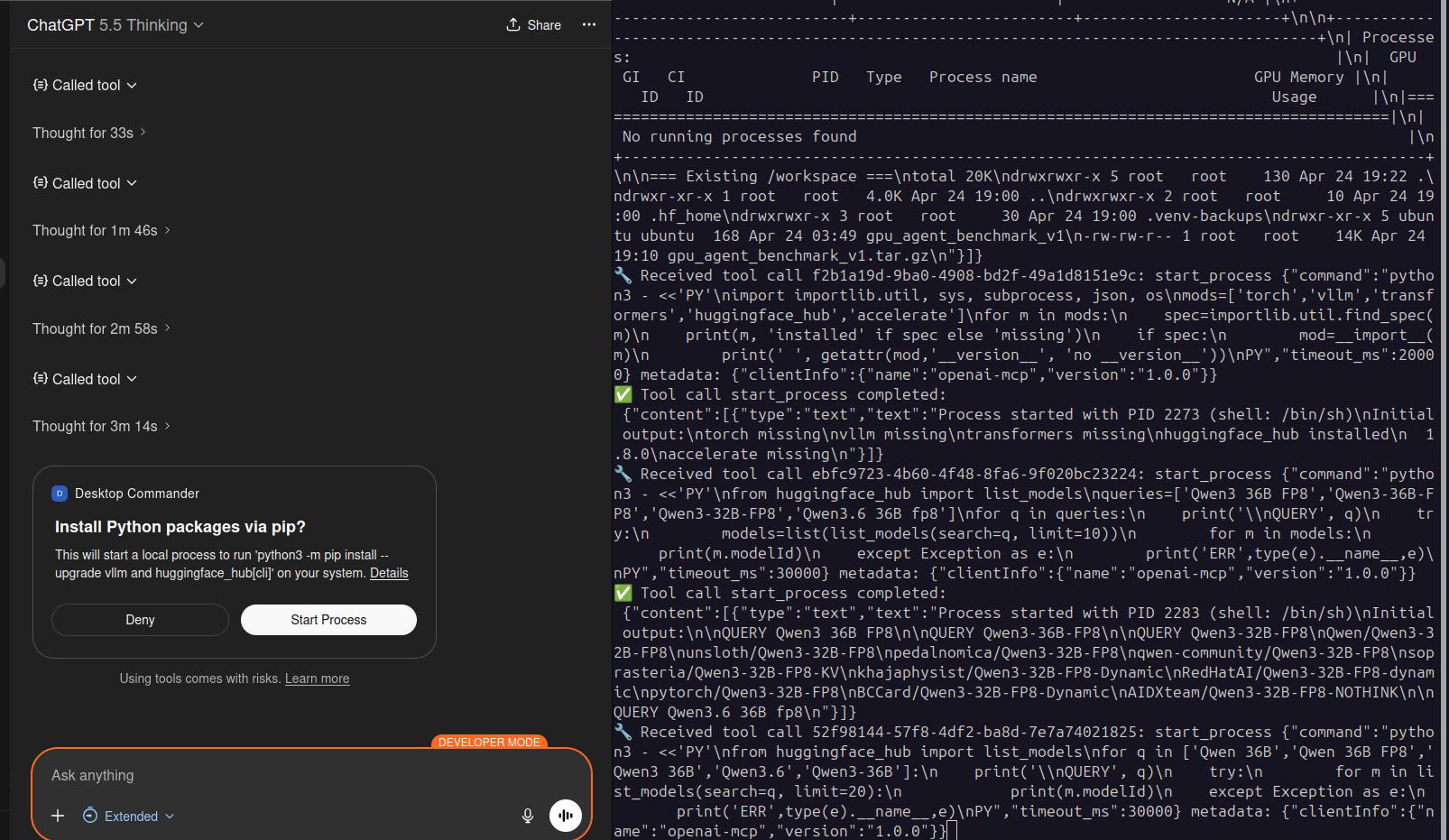1449x840 pixels.
Task: Open the Details link in the pip prompt
Action: (x=389, y=573)
